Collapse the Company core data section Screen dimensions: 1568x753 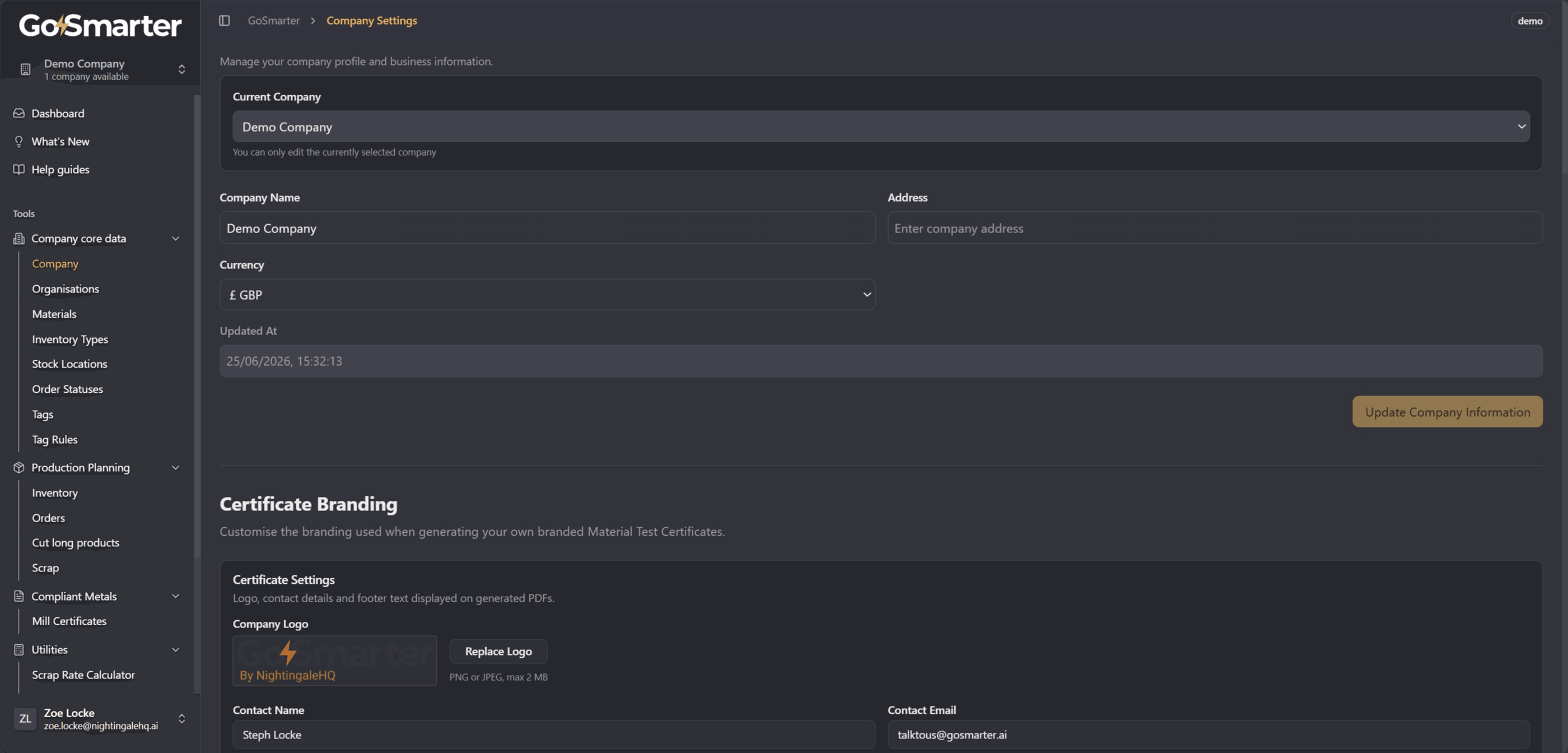175,238
